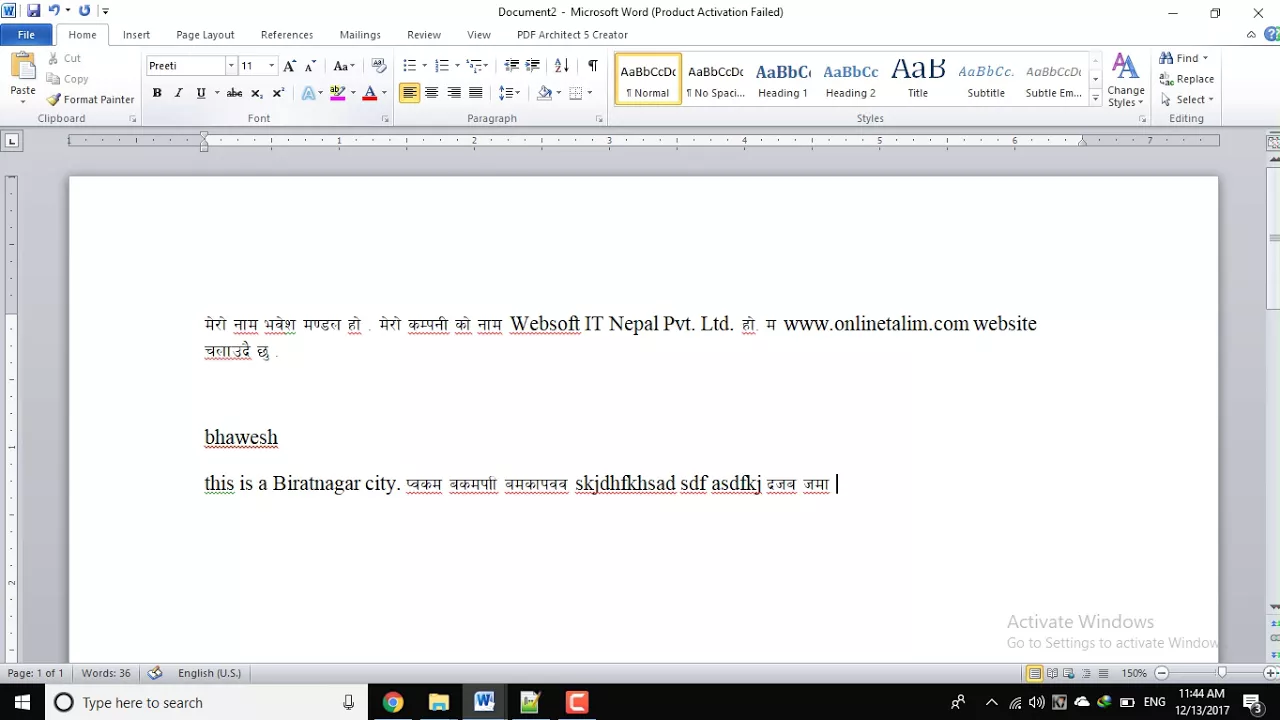Open Google Chrome from the taskbar
This screenshot has width=1280, height=720.
[392, 702]
